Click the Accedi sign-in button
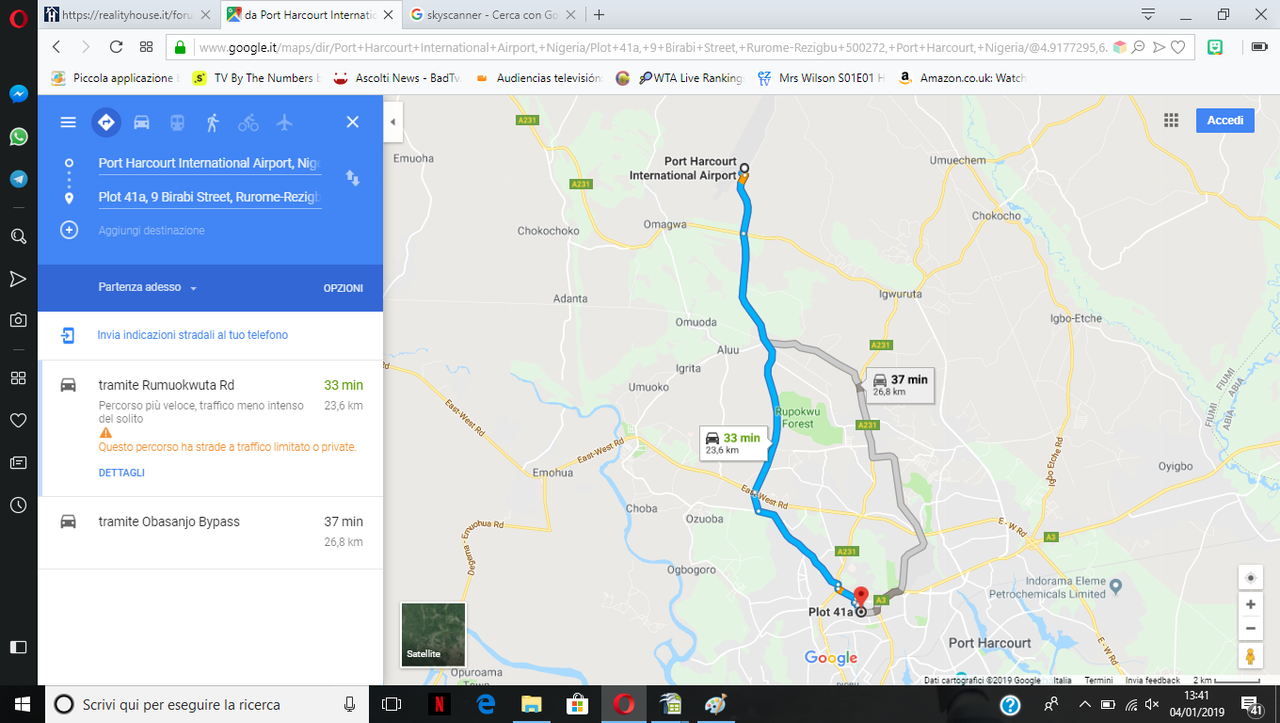 [x=1225, y=120]
